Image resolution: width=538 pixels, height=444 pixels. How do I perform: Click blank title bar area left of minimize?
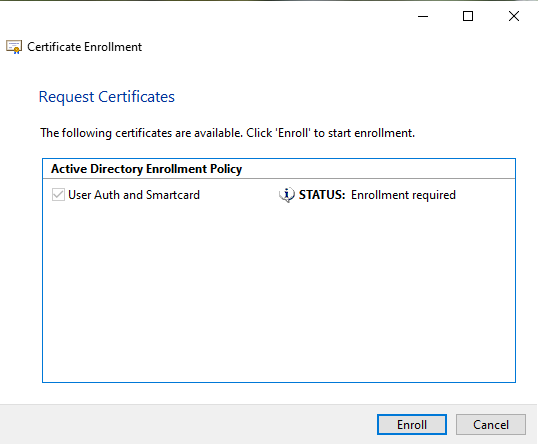coord(206,16)
